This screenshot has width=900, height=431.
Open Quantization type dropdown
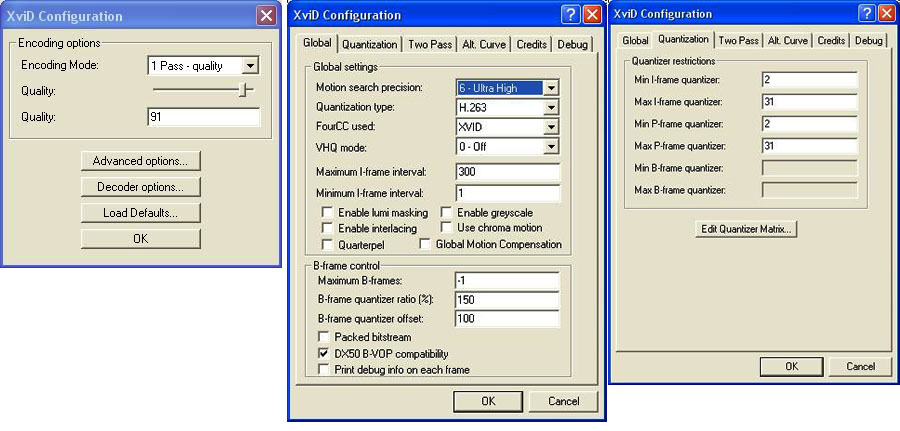550,107
